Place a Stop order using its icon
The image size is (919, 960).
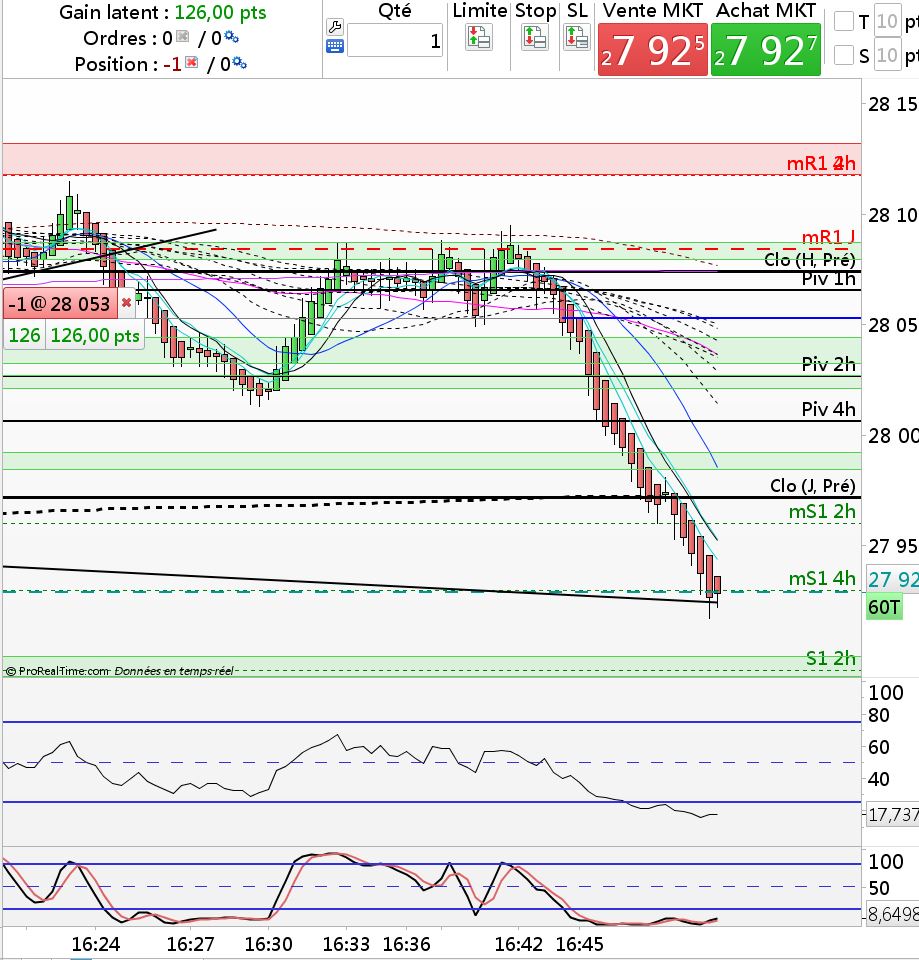tap(535, 37)
